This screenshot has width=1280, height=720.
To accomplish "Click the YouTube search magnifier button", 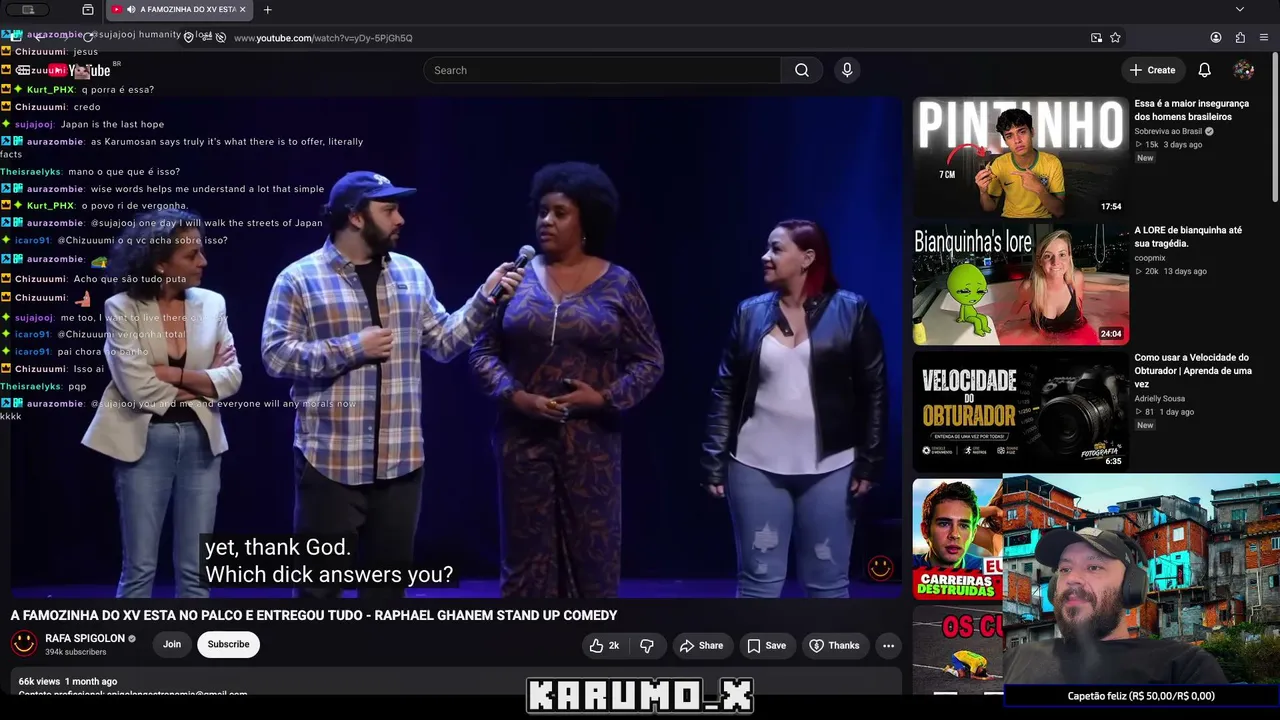I will coord(802,70).
